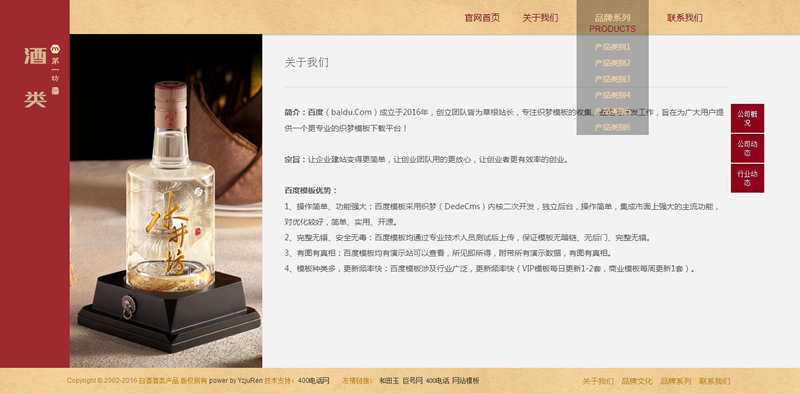Choose 产品类别3 in the products dropdown

(612, 79)
